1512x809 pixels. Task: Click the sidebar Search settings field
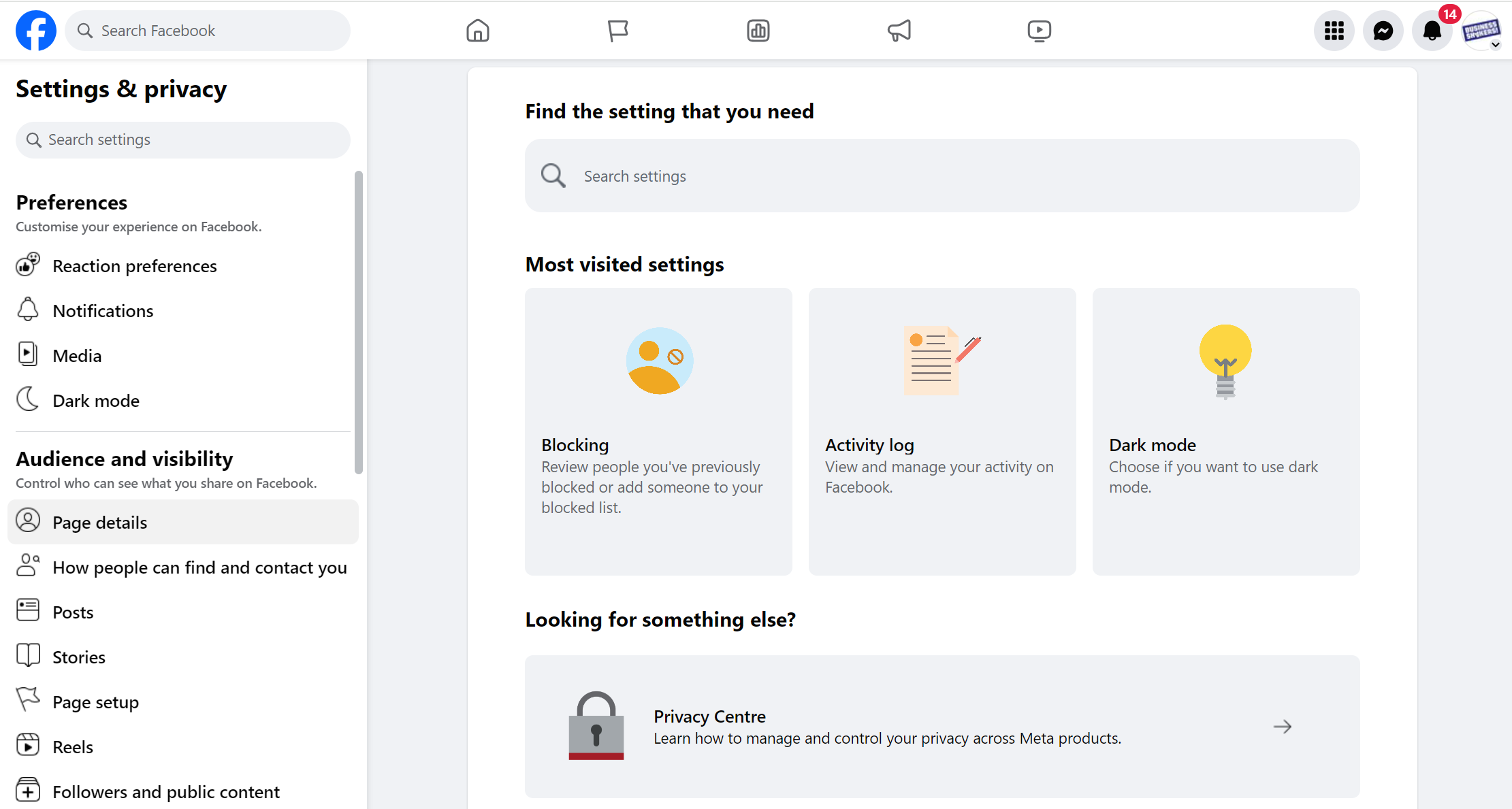pos(183,139)
